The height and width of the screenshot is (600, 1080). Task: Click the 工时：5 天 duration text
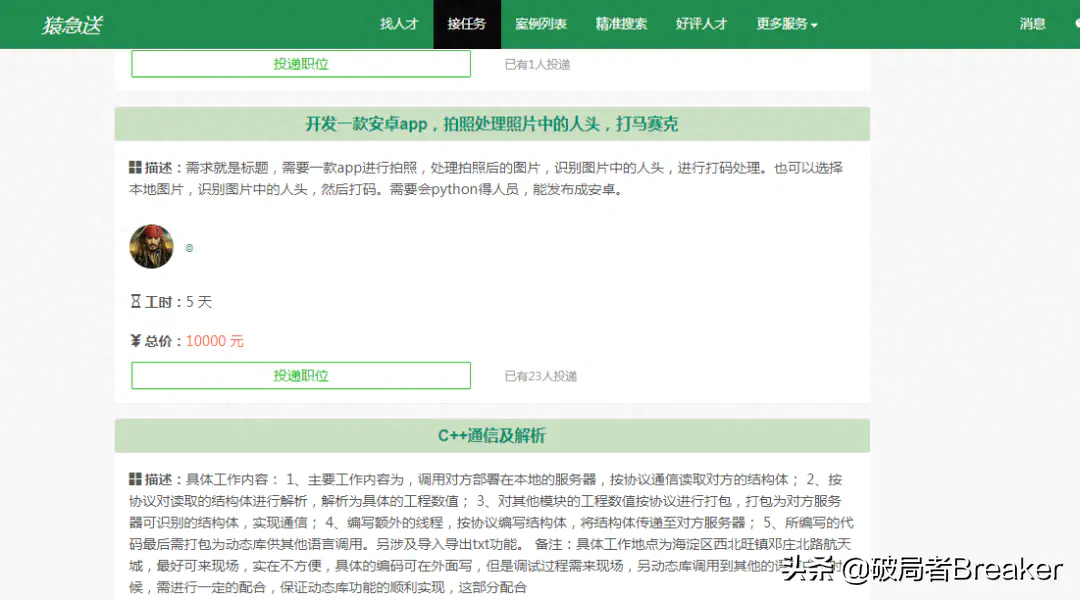[x=178, y=302]
